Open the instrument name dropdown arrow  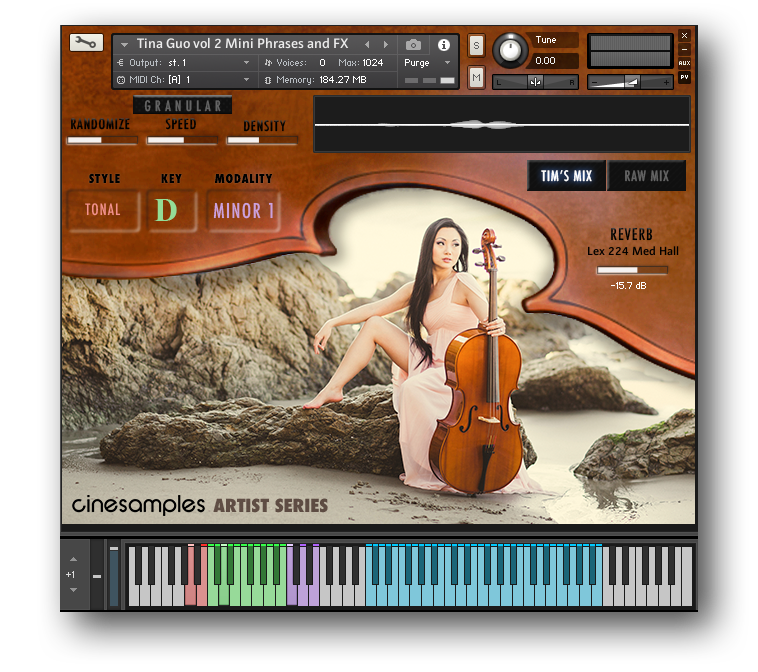[x=124, y=44]
